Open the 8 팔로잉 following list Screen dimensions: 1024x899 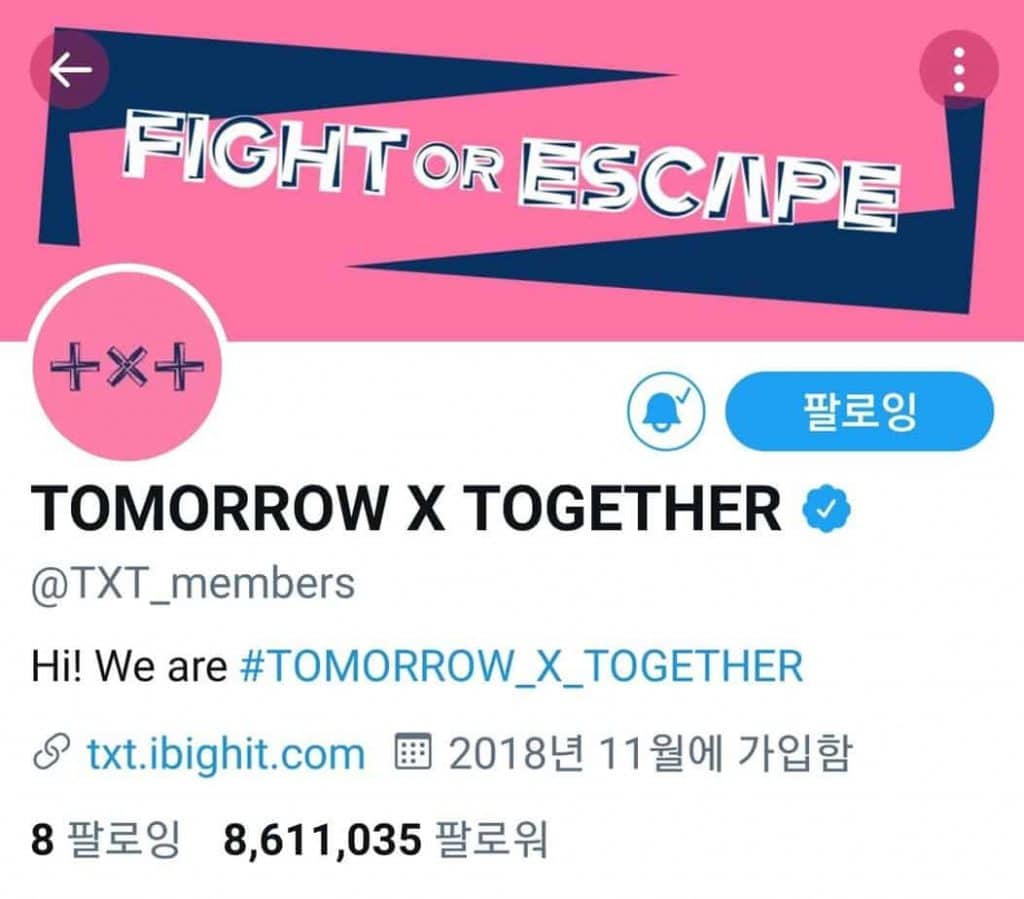pos(105,839)
